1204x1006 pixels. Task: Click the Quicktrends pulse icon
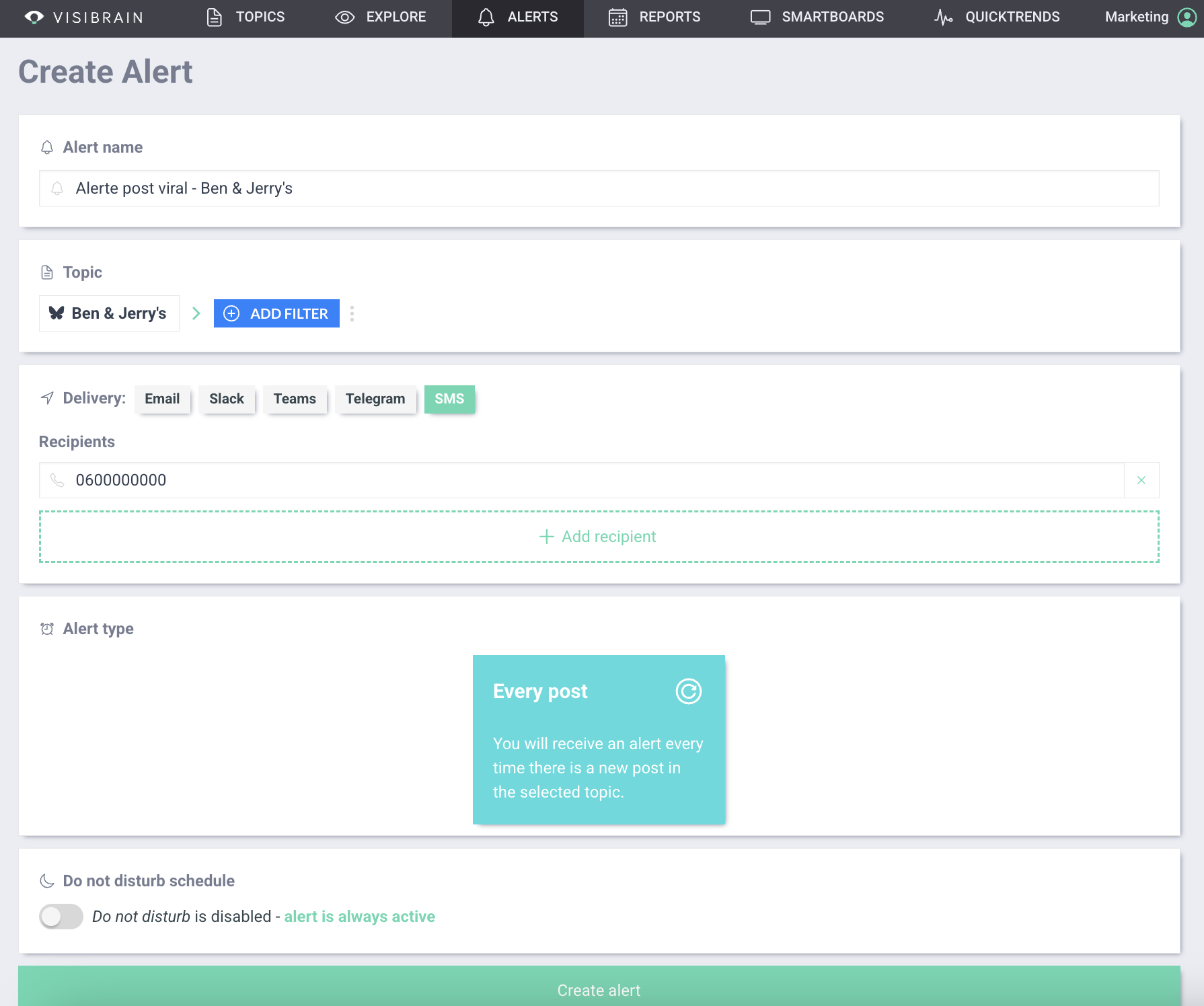(943, 17)
